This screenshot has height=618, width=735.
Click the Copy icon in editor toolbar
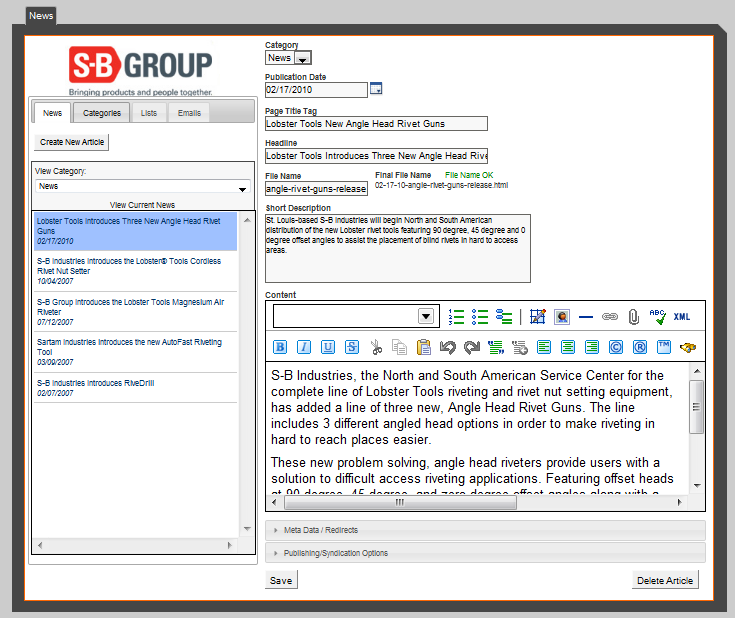point(399,347)
